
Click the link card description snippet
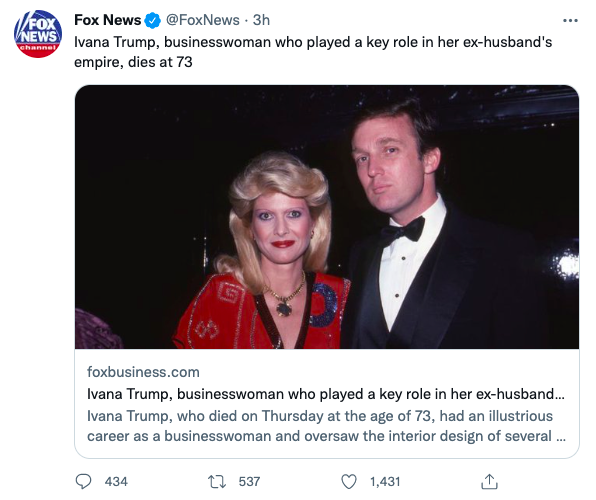click(326, 426)
